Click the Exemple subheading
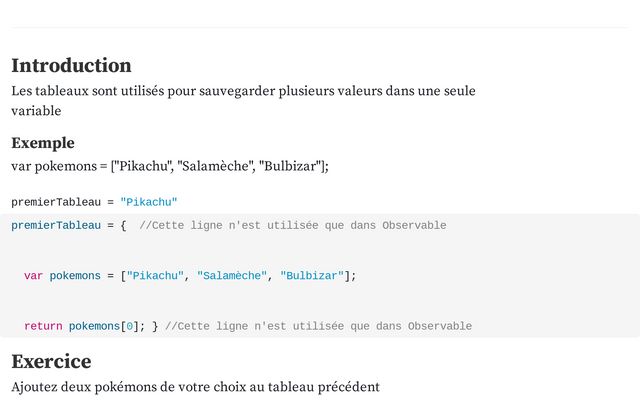This screenshot has height=400, width=640. click(43, 143)
